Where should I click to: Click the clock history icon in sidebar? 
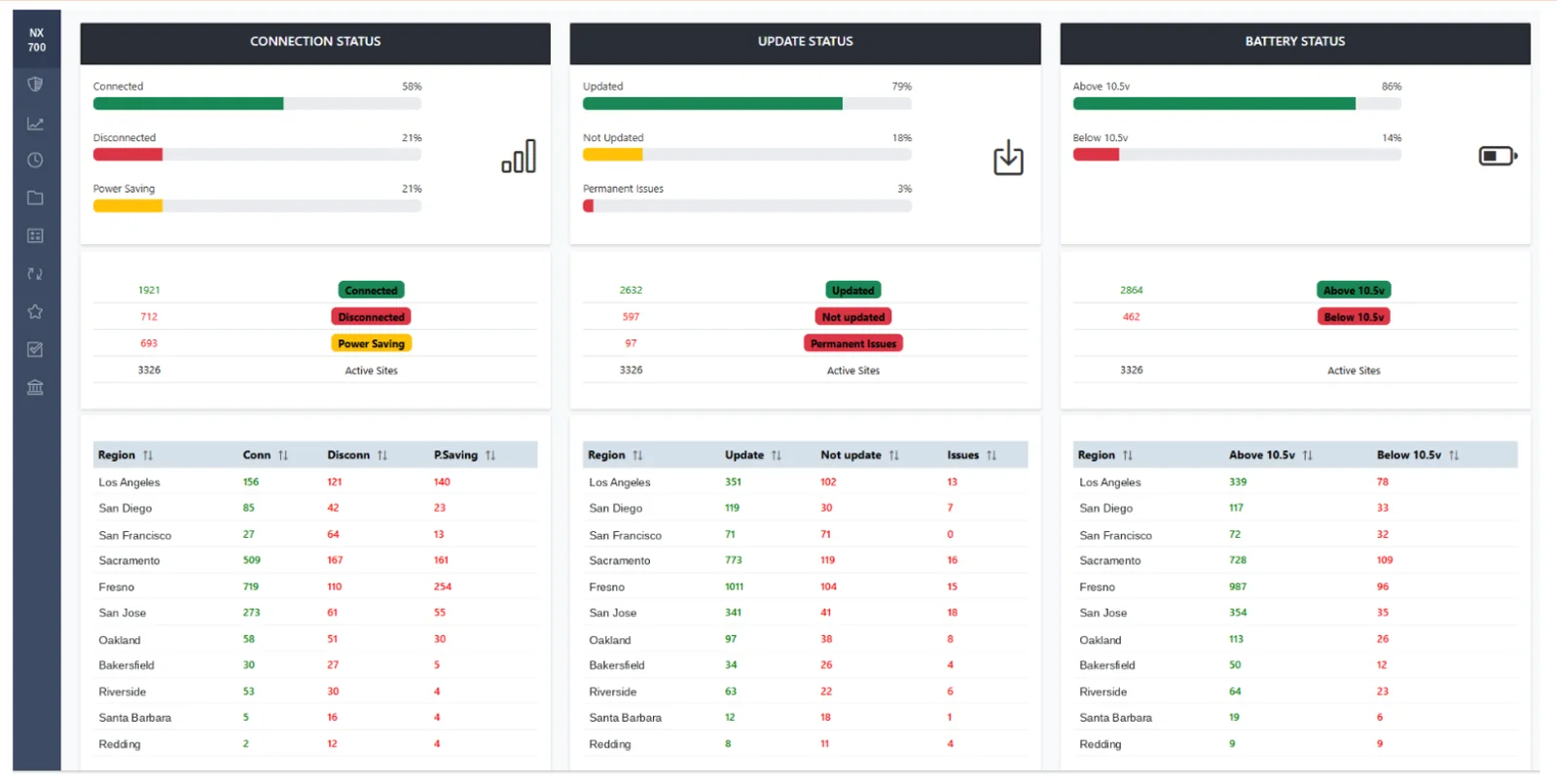point(35,160)
